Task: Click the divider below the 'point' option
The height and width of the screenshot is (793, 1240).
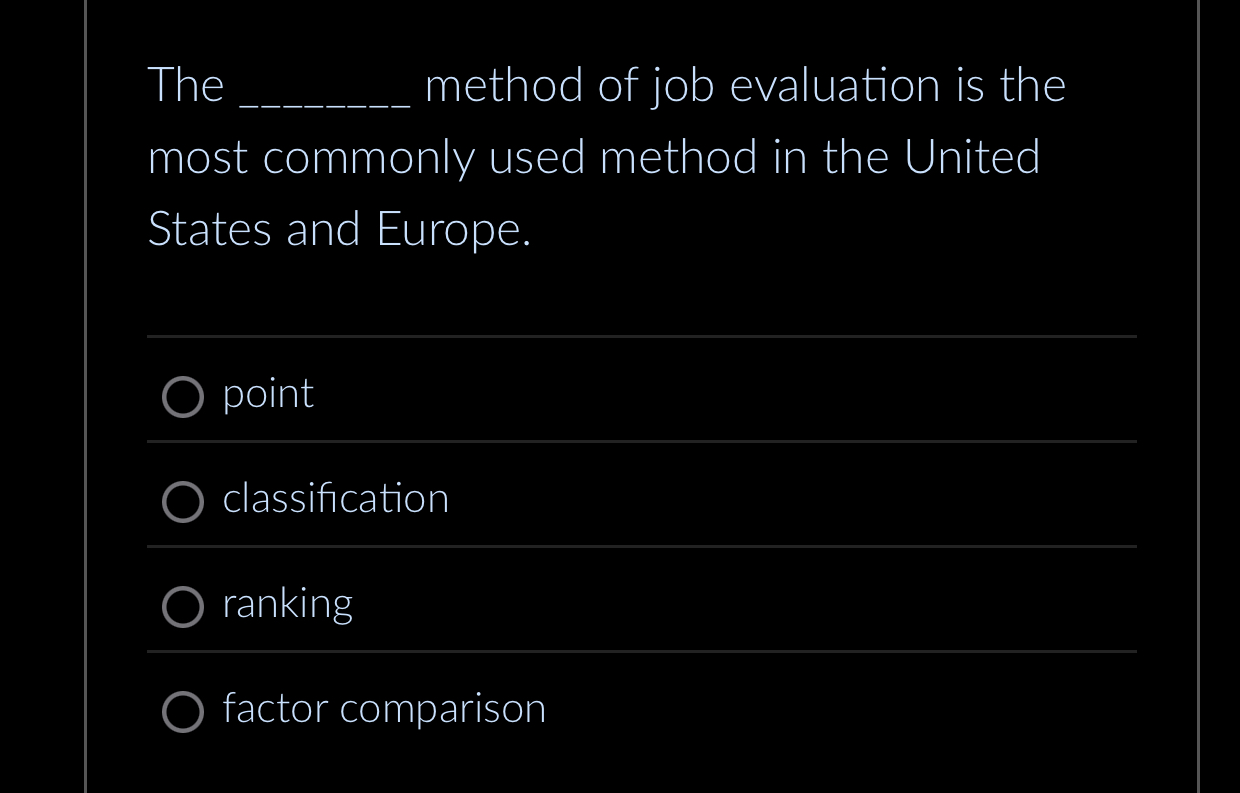Action: point(640,441)
